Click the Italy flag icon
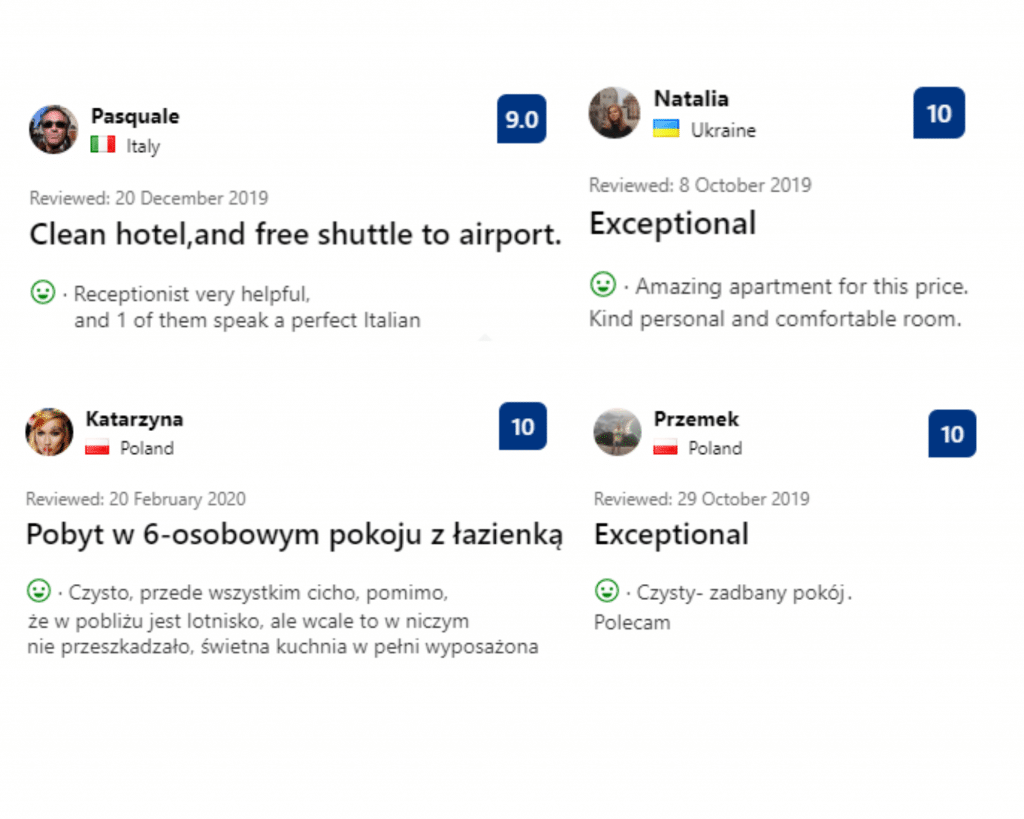The width and height of the screenshot is (1024, 819). [102, 145]
